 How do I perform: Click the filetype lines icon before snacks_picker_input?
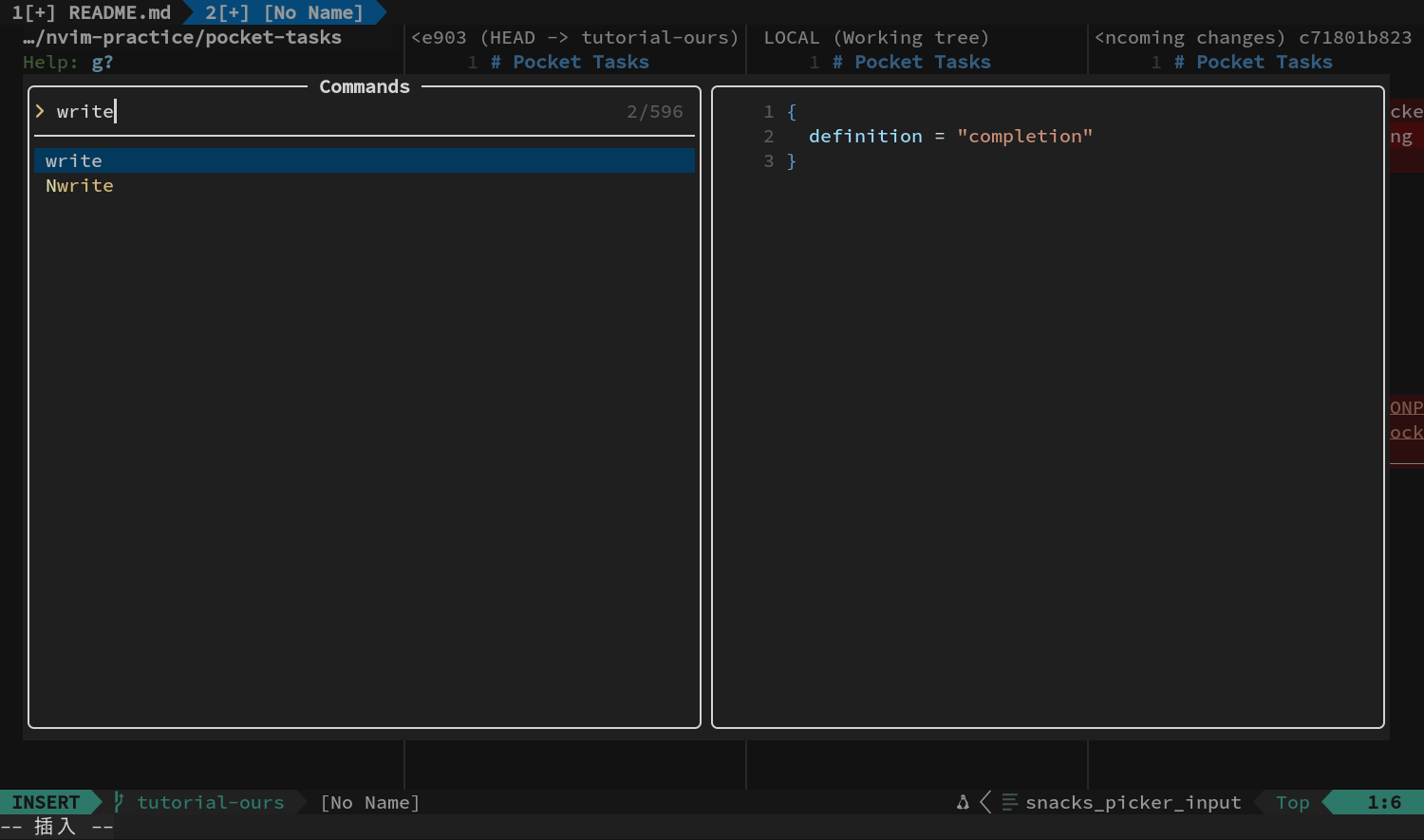(1009, 802)
